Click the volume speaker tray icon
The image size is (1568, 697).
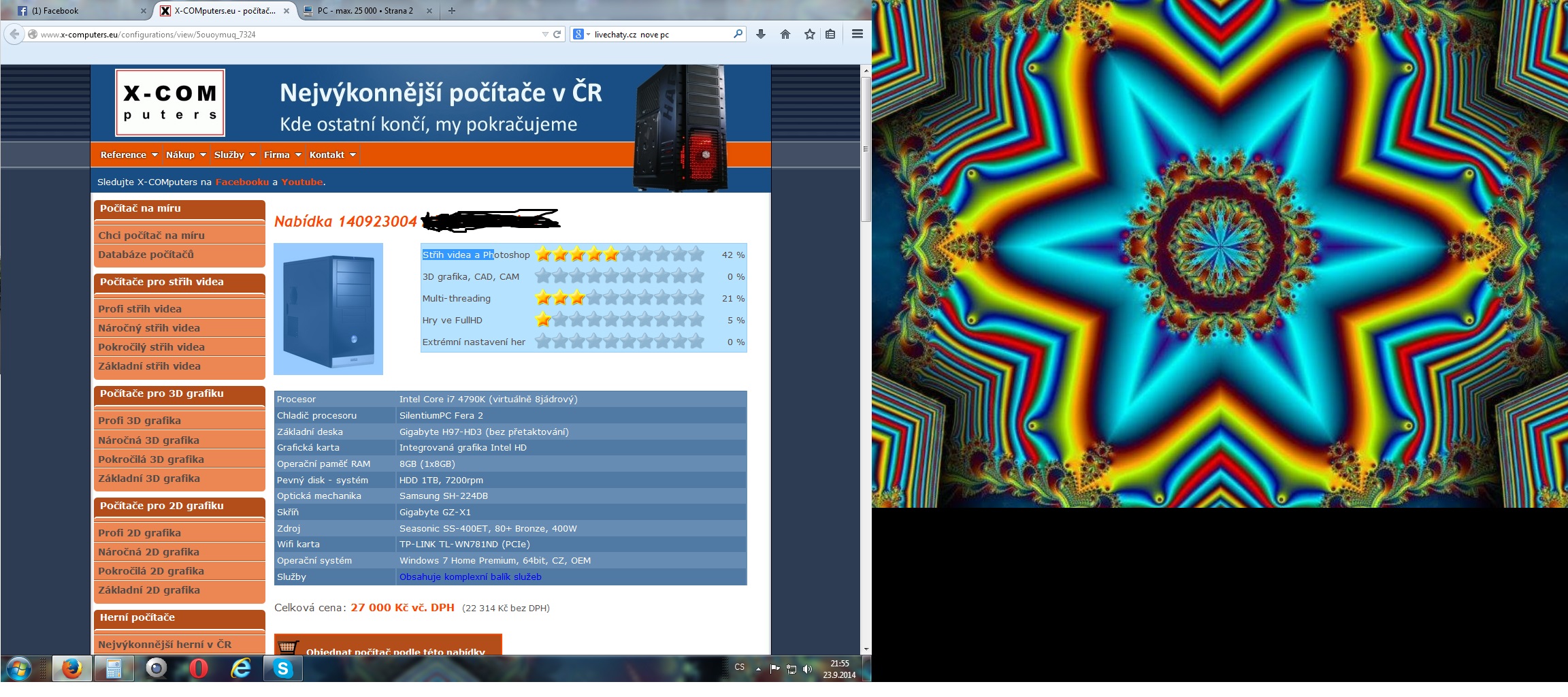point(807,669)
